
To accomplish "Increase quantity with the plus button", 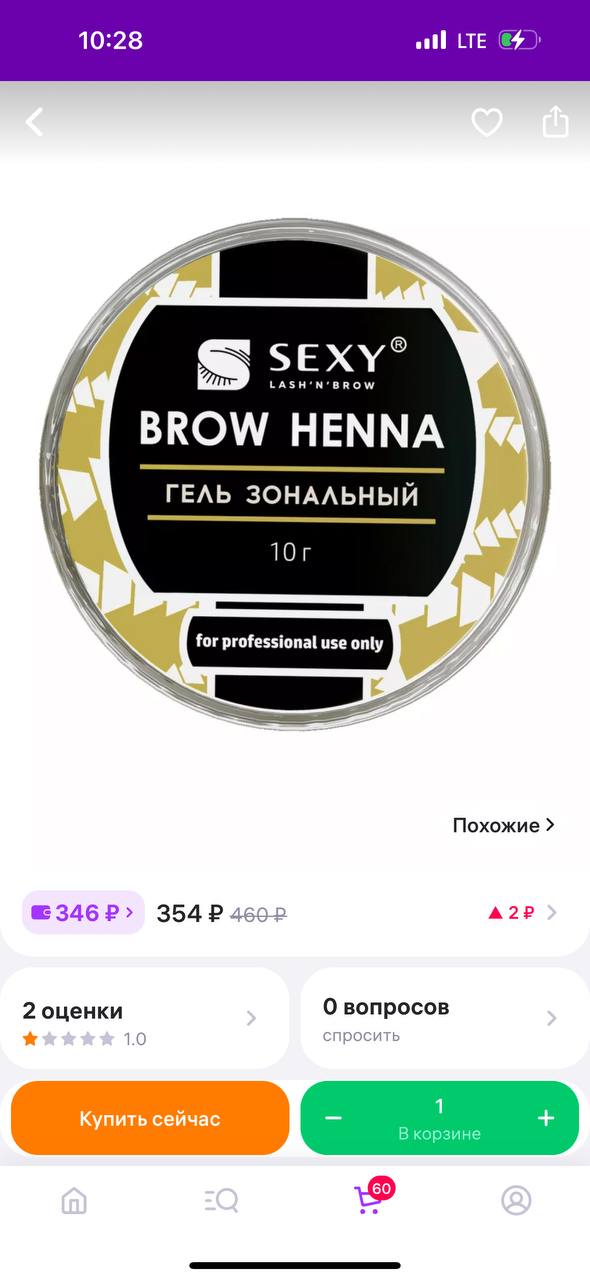I will tap(546, 1118).
